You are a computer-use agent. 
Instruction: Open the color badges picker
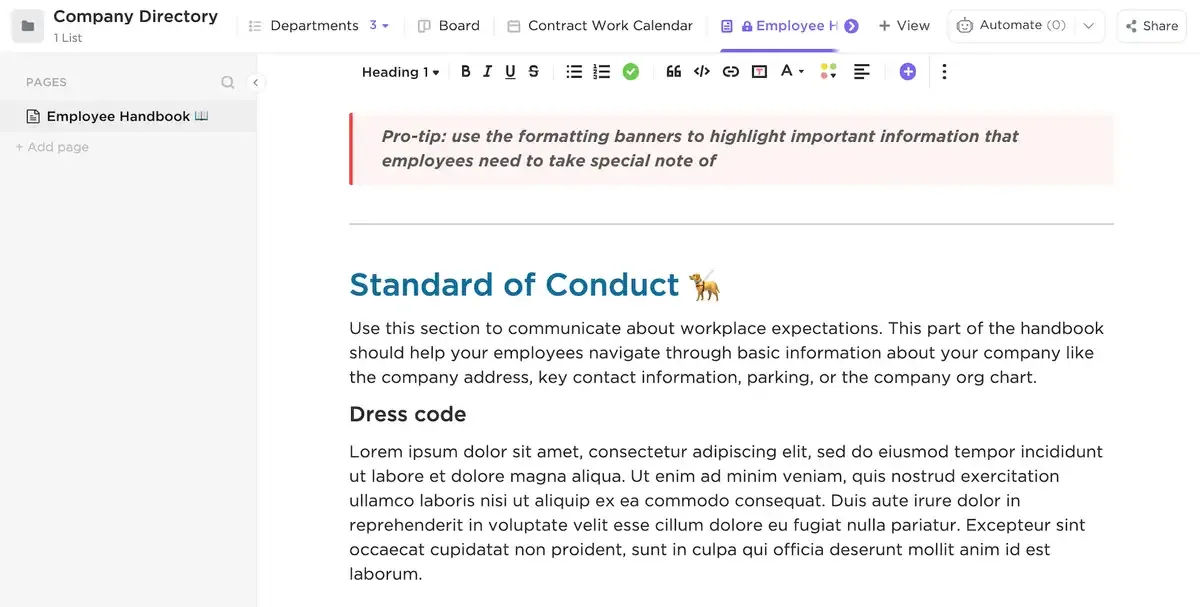pos(828,71)
